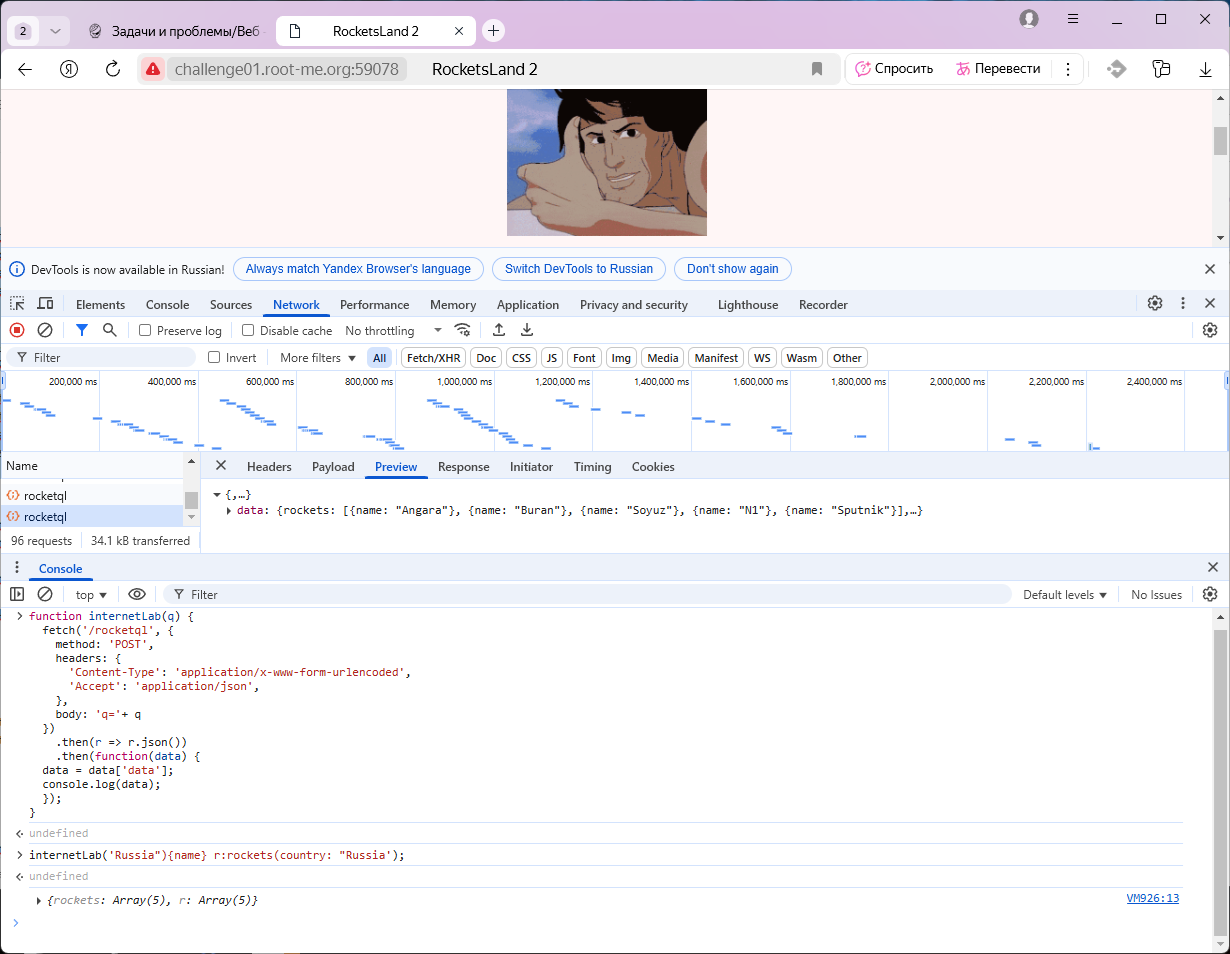
Task: Toggle the Network filter funnel icon
Action: (82, 330)
